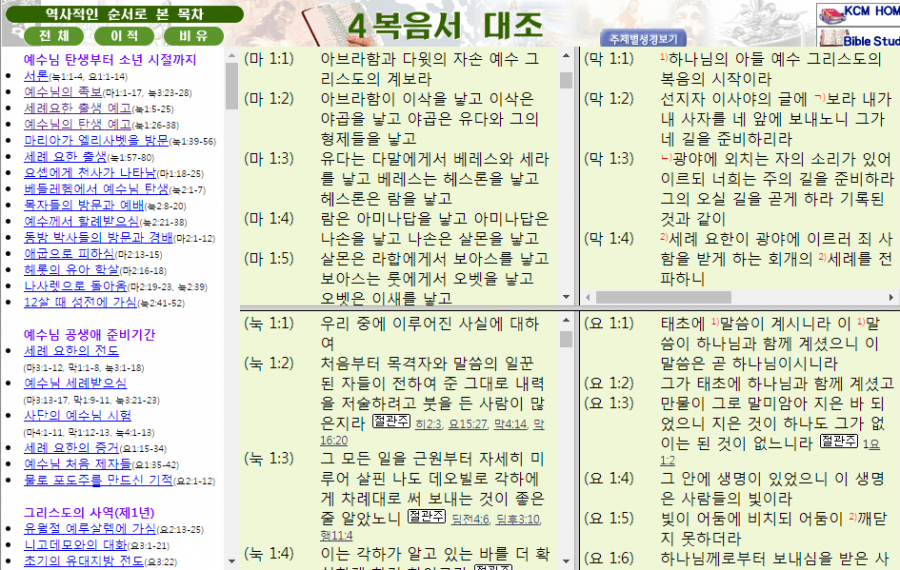The width and height of the screenshot is (900, 570).
Task: Open the 예수님의 족보 link
Action: click(63, 91)
